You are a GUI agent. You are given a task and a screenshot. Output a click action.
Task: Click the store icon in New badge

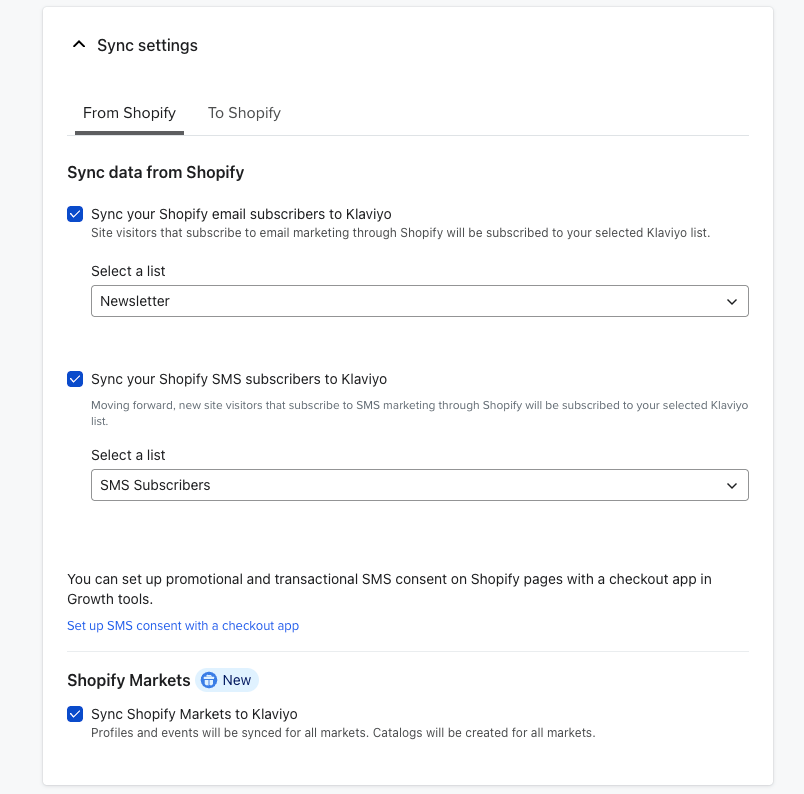[x=209, y=680]
